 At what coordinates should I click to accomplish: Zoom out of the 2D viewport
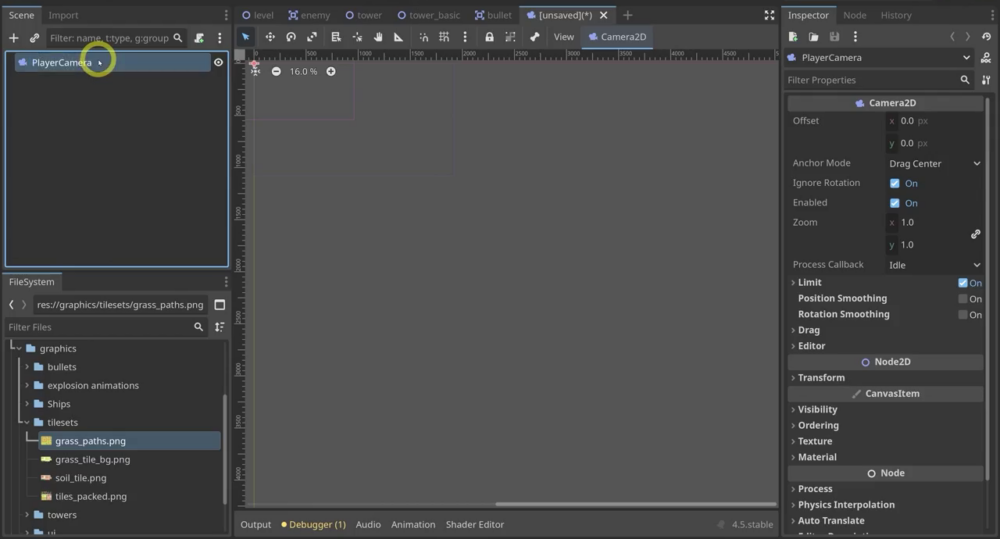[276, 71]
